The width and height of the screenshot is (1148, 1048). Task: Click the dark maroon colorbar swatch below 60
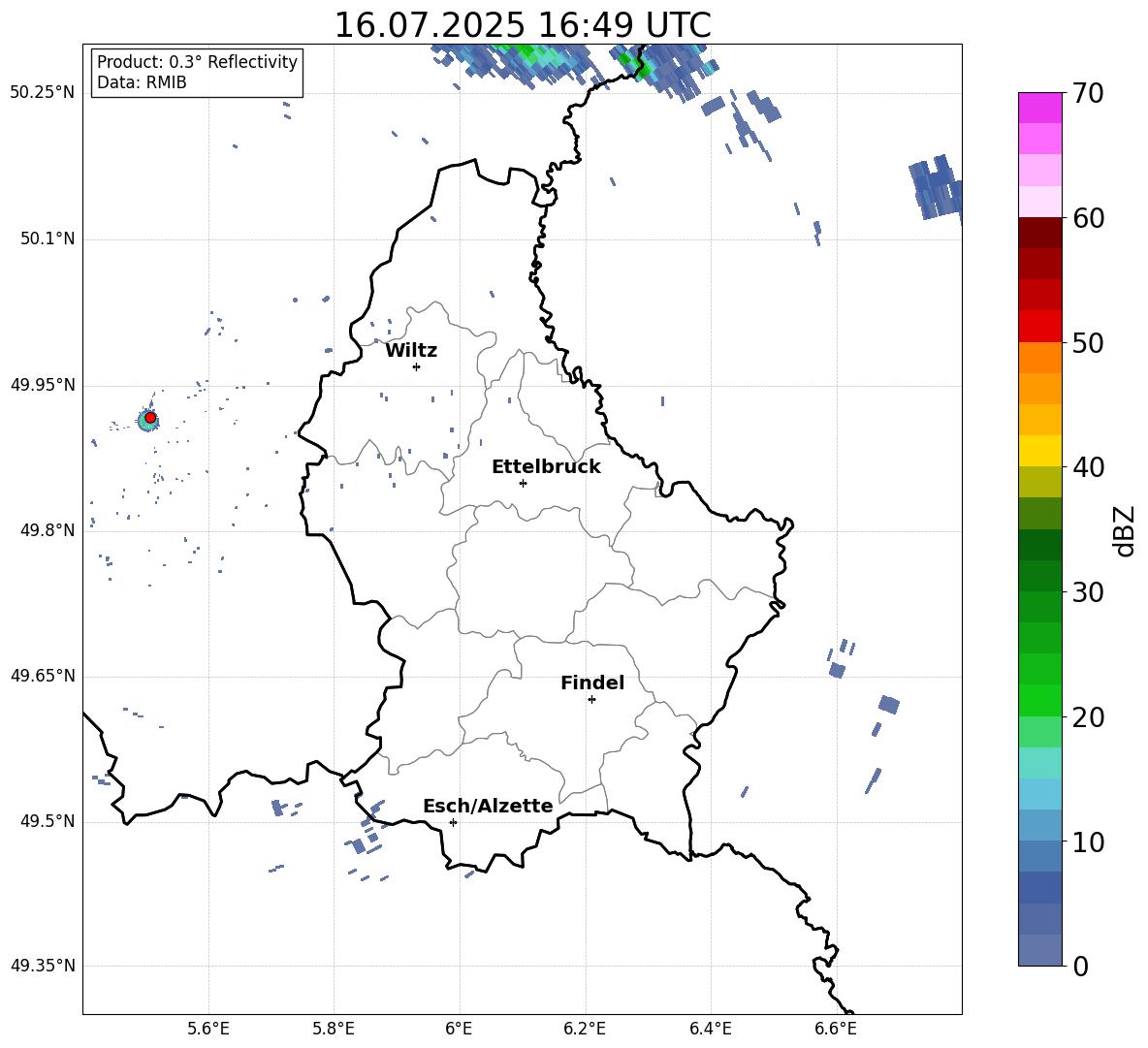1039,233
